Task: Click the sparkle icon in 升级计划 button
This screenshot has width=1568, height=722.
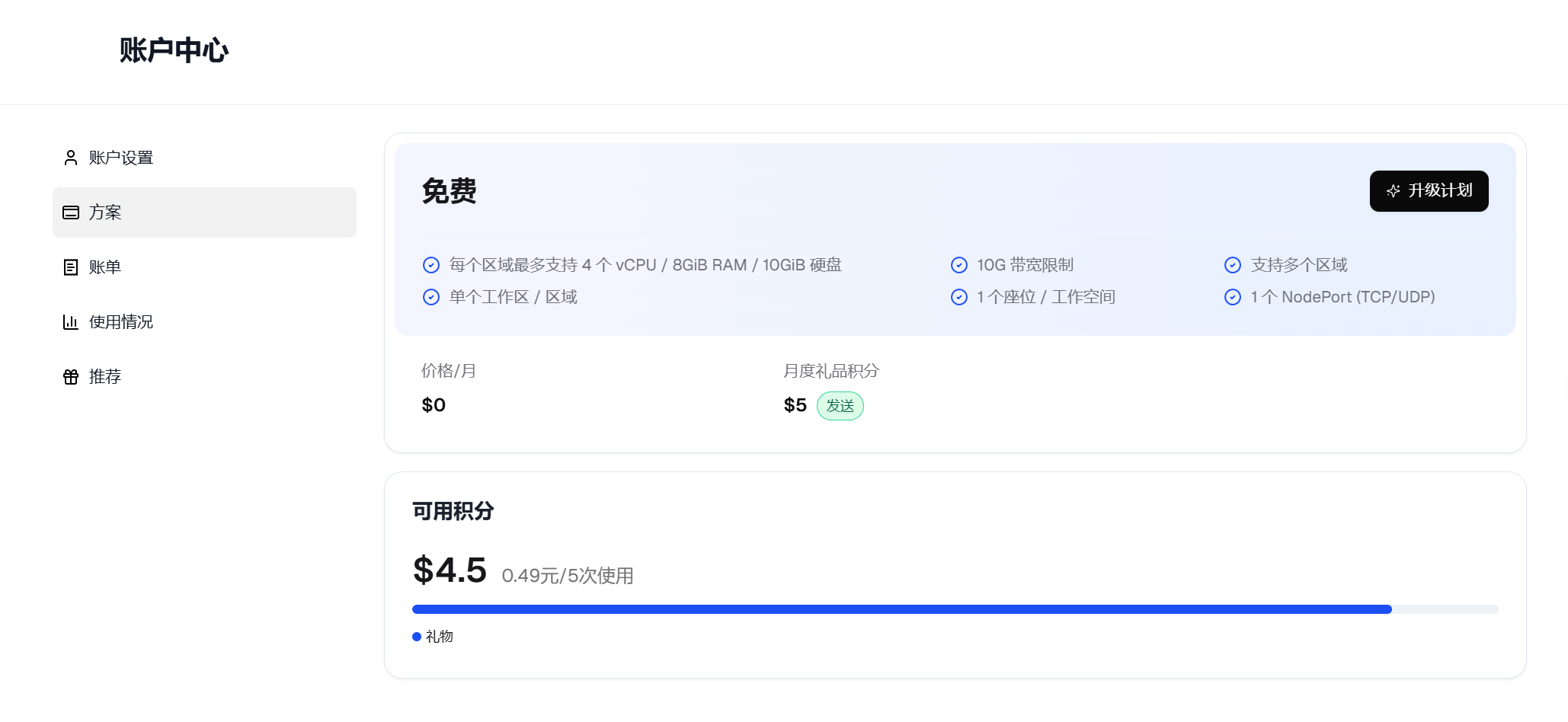Action: point(1393,191)
